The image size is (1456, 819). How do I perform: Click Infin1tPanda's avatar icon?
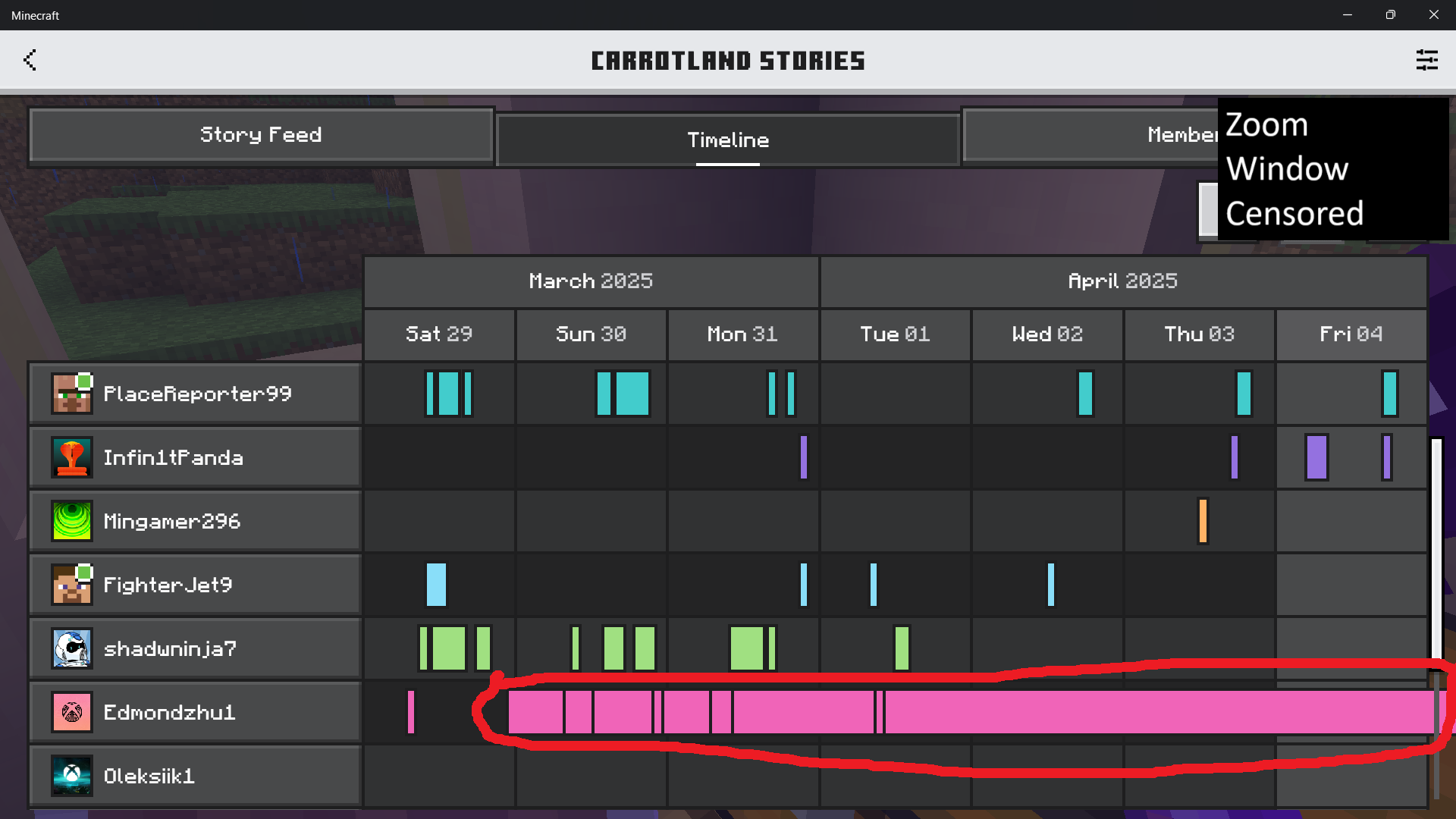point(72,457)
